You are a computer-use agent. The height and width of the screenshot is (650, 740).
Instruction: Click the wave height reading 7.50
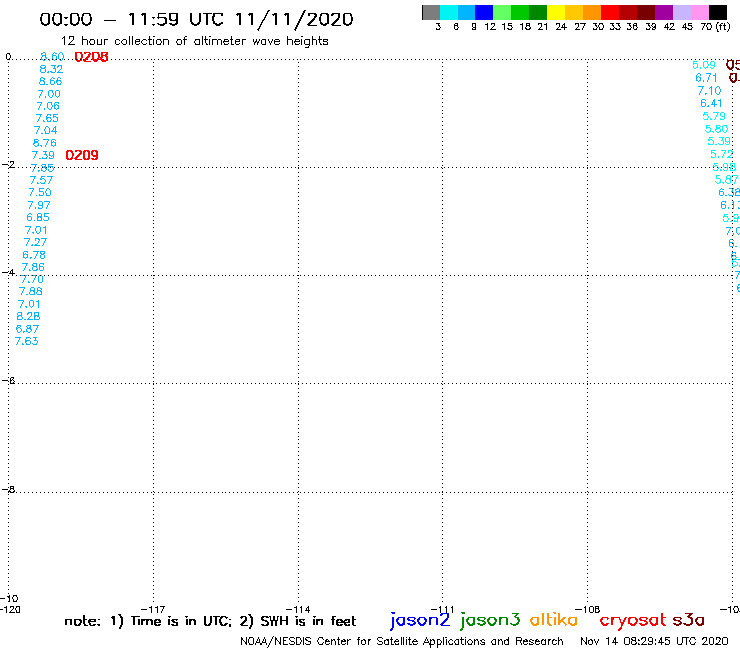(40, 193)
